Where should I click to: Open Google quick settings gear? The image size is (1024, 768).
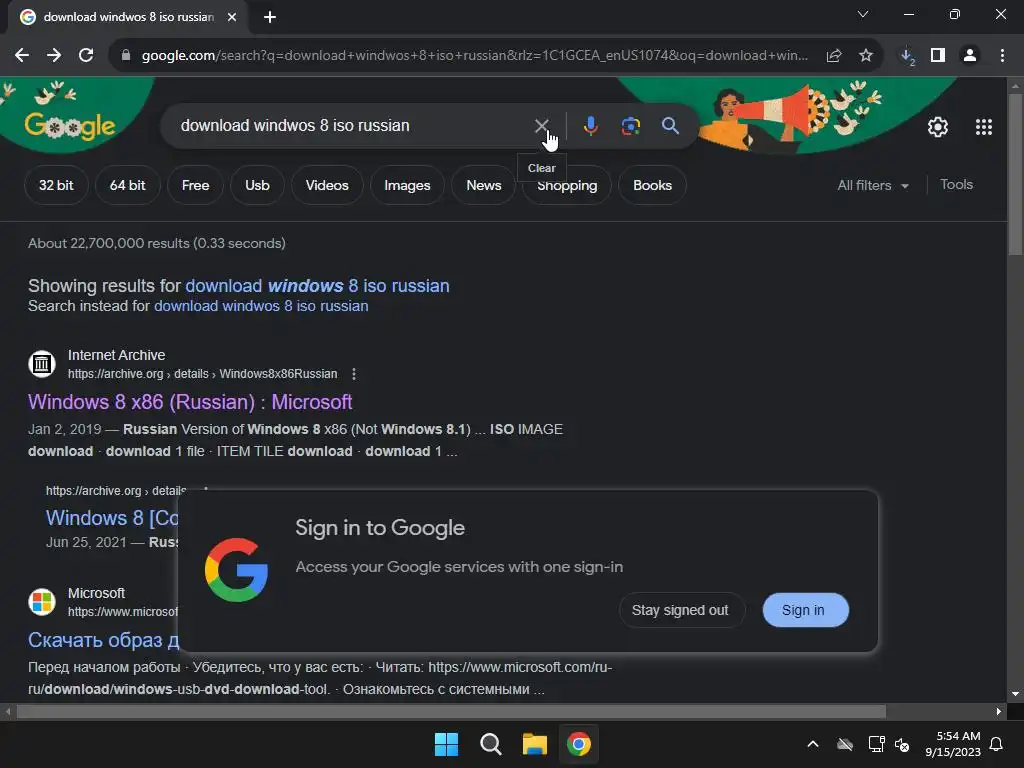coord(938,127)
